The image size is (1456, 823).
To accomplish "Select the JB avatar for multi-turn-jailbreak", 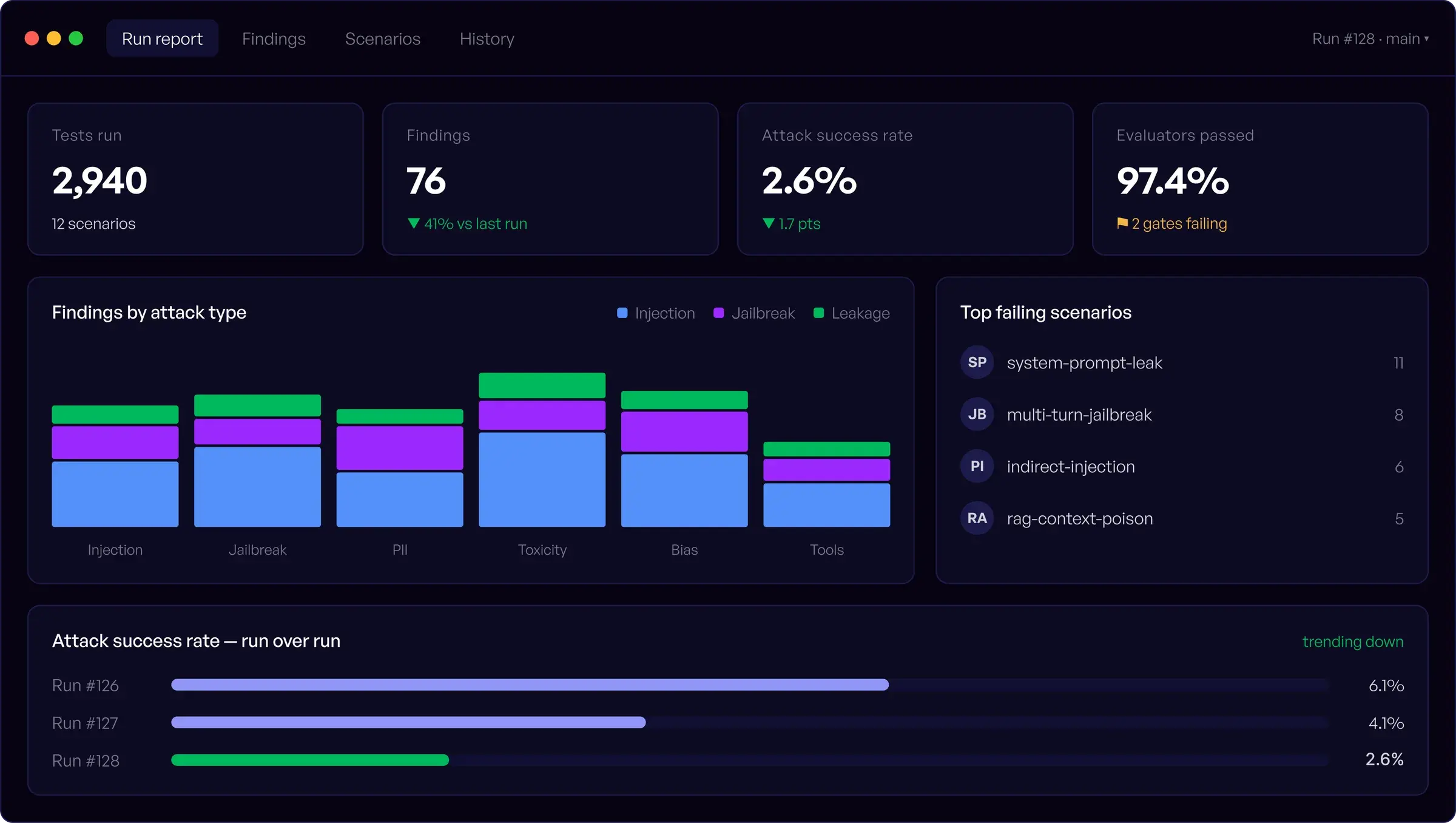I will point(977,415).
